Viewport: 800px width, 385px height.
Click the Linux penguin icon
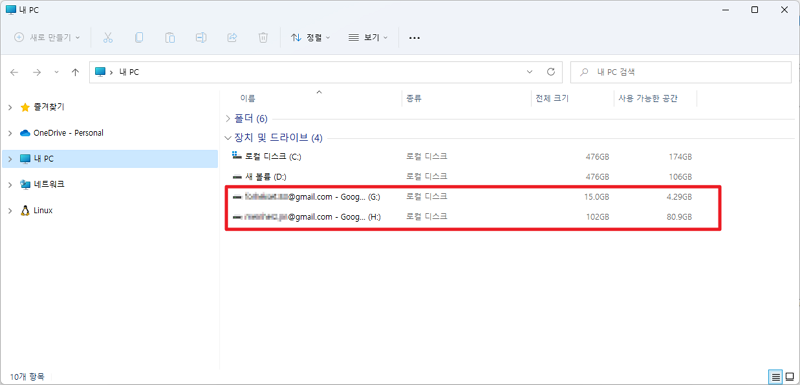25,211
